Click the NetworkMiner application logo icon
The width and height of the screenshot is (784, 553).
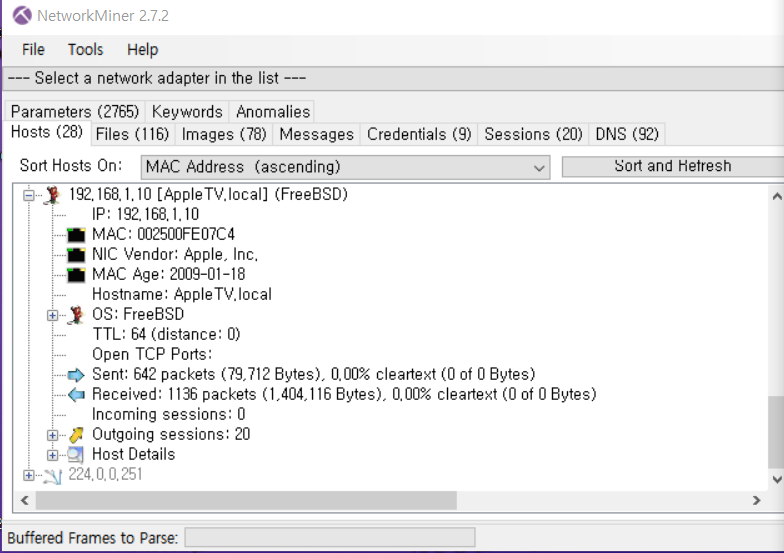click(22, 16)
